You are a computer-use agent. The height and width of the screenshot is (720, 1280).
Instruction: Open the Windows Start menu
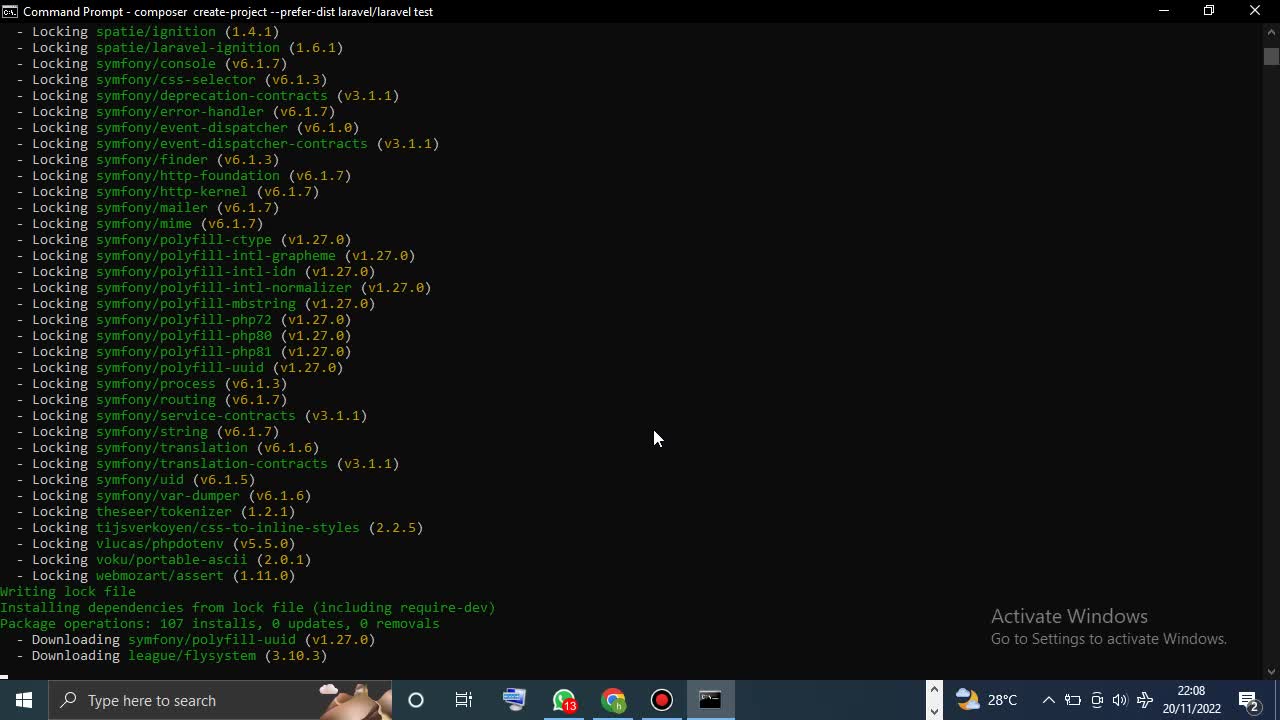24,700
